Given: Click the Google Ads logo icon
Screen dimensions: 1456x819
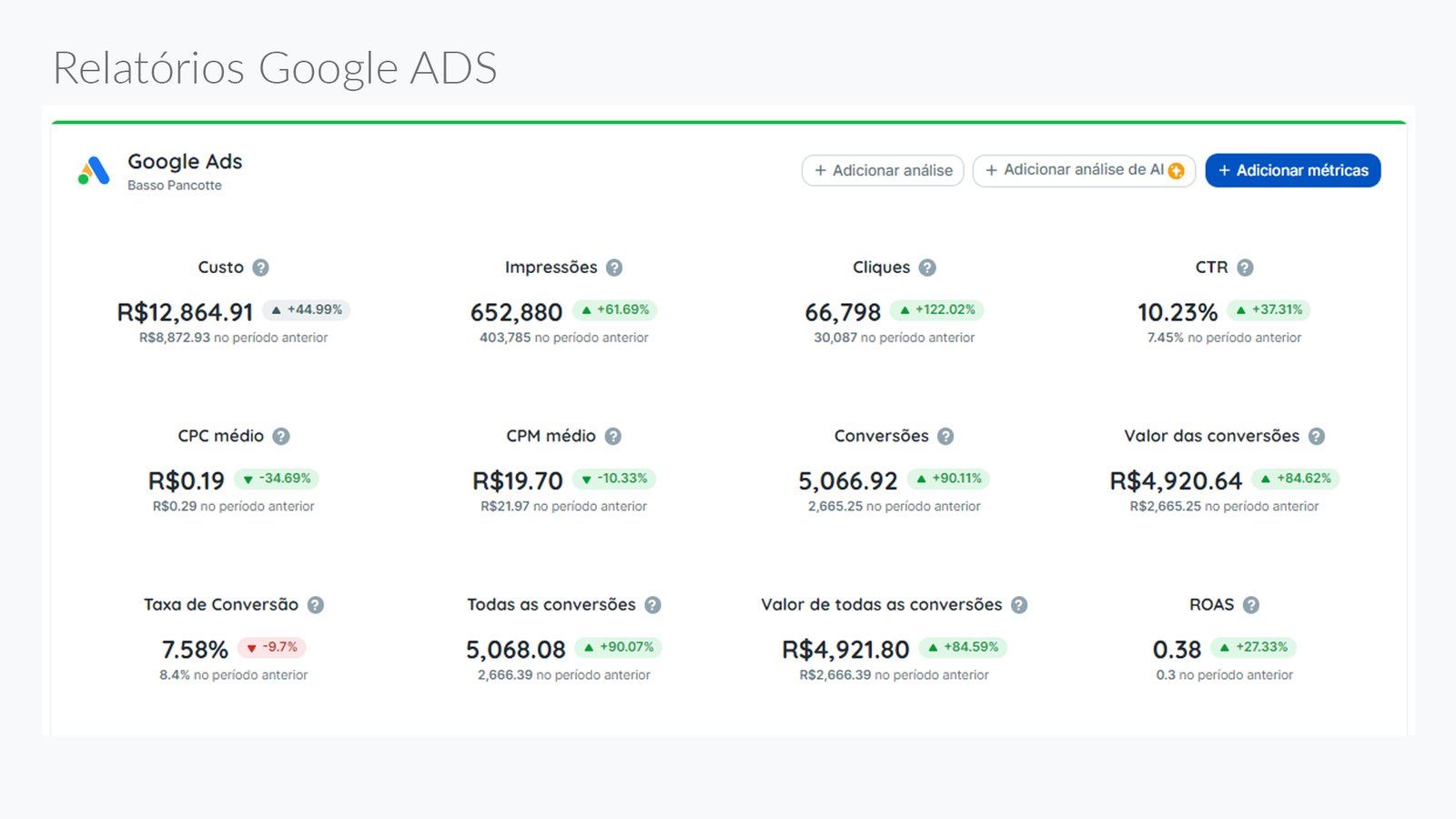Looking at the screenshot, I should pyautogui.click(x=94, y=170).
